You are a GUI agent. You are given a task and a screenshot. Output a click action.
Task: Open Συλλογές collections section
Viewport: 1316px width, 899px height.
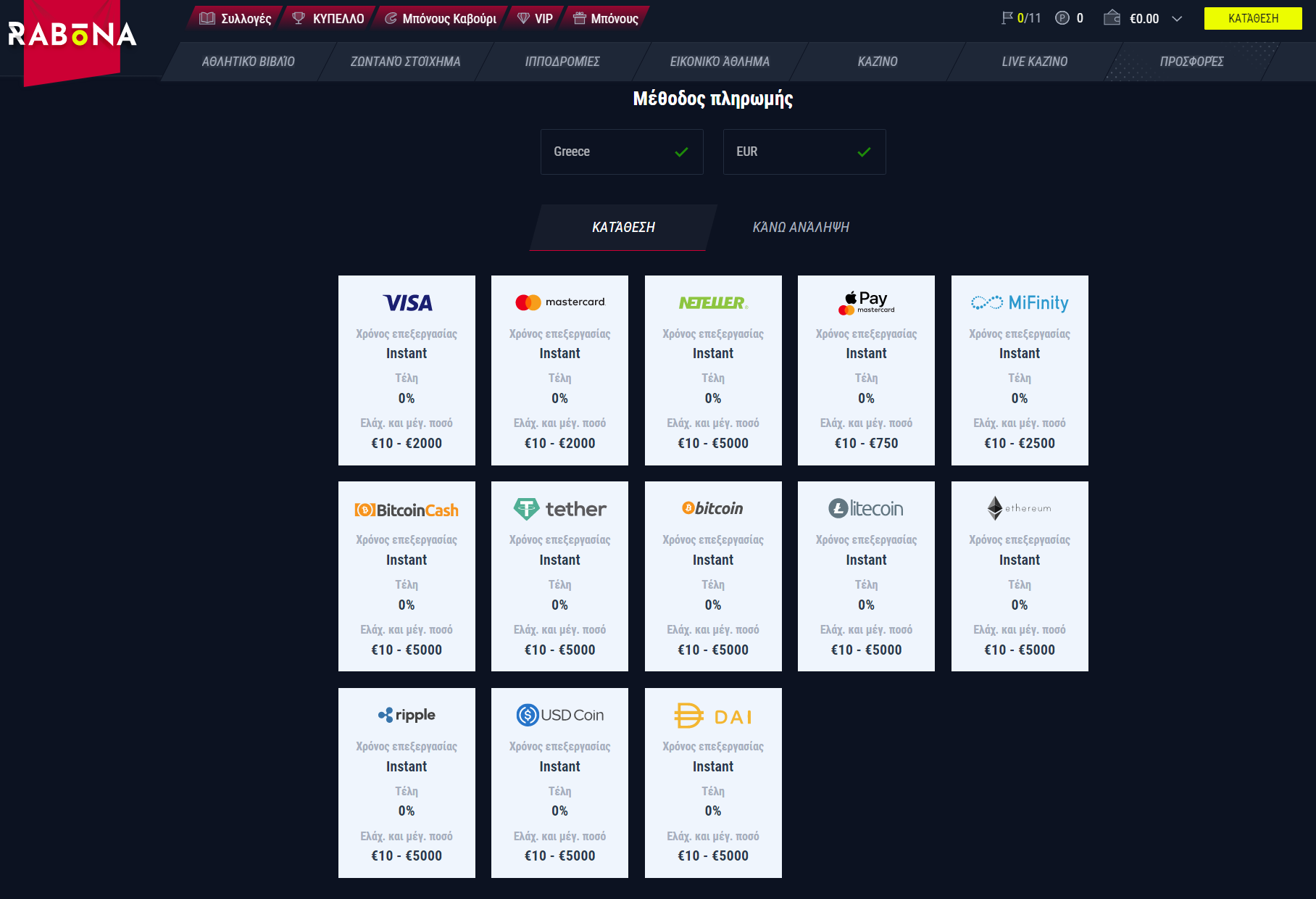click(x=236, y=18)
